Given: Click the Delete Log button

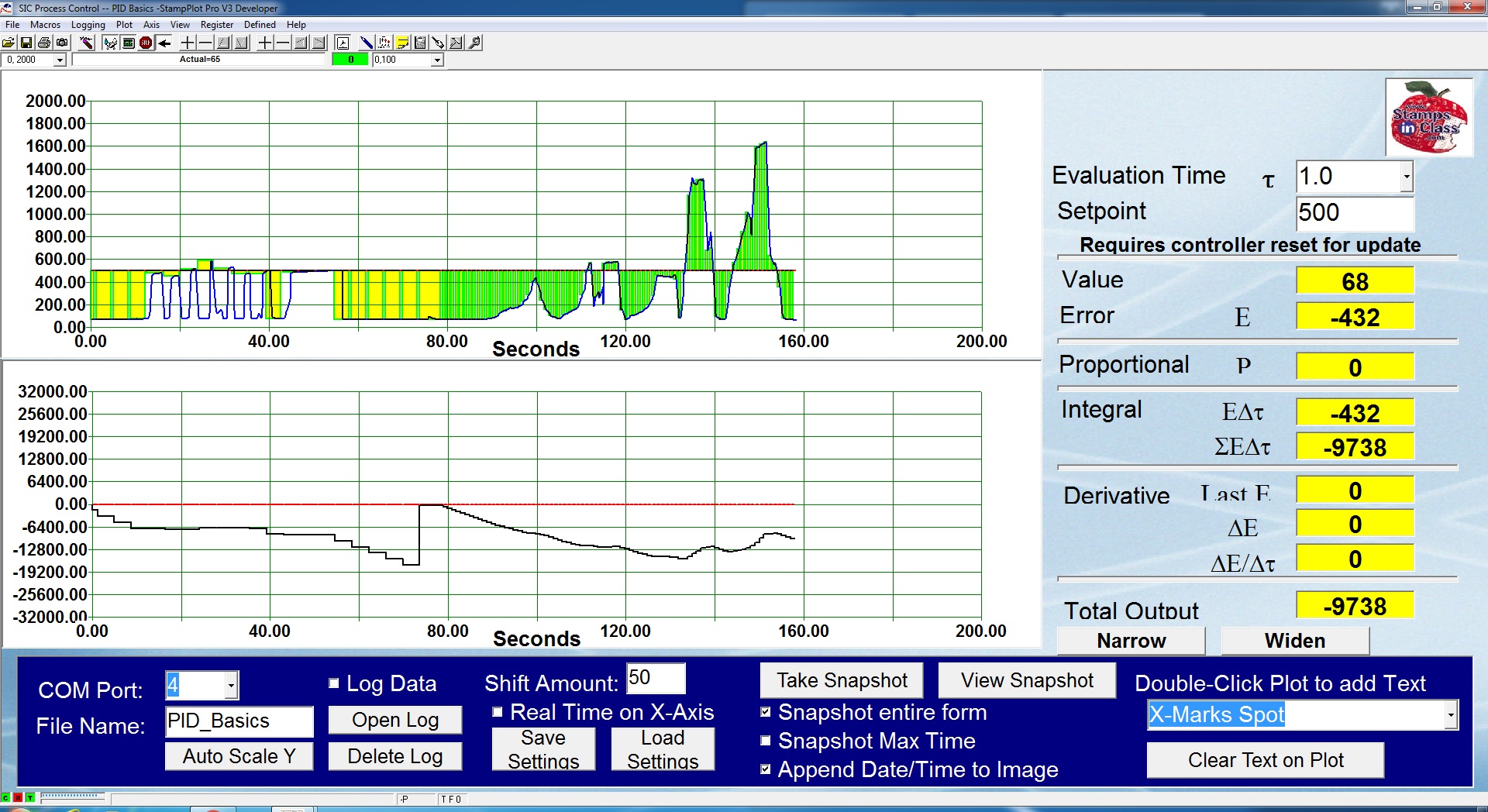Looking at the screenshot, I should click(x=395, y=756).
